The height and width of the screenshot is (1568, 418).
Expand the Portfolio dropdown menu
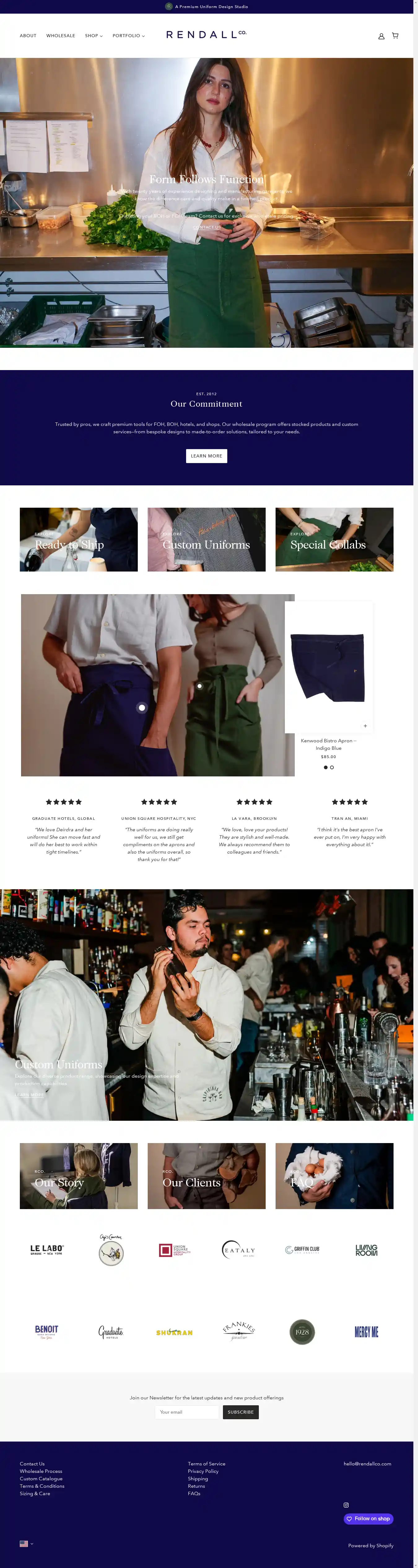click(x=128, y=36)
